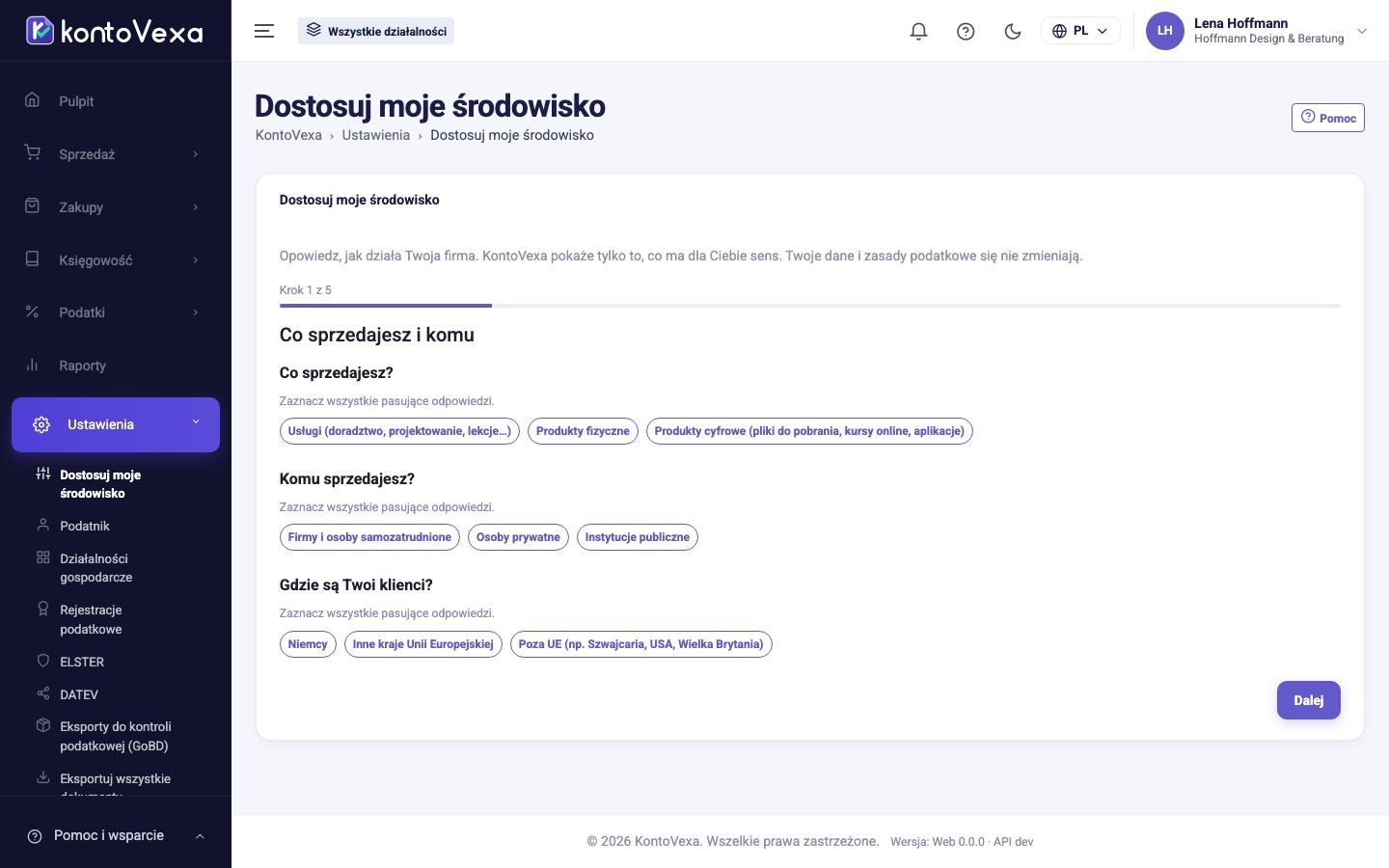Viewport: 1389px width, 868px height.
Task: Expand the Sprzedaż sidebar submenu
Action: click(x=115, y=154)
